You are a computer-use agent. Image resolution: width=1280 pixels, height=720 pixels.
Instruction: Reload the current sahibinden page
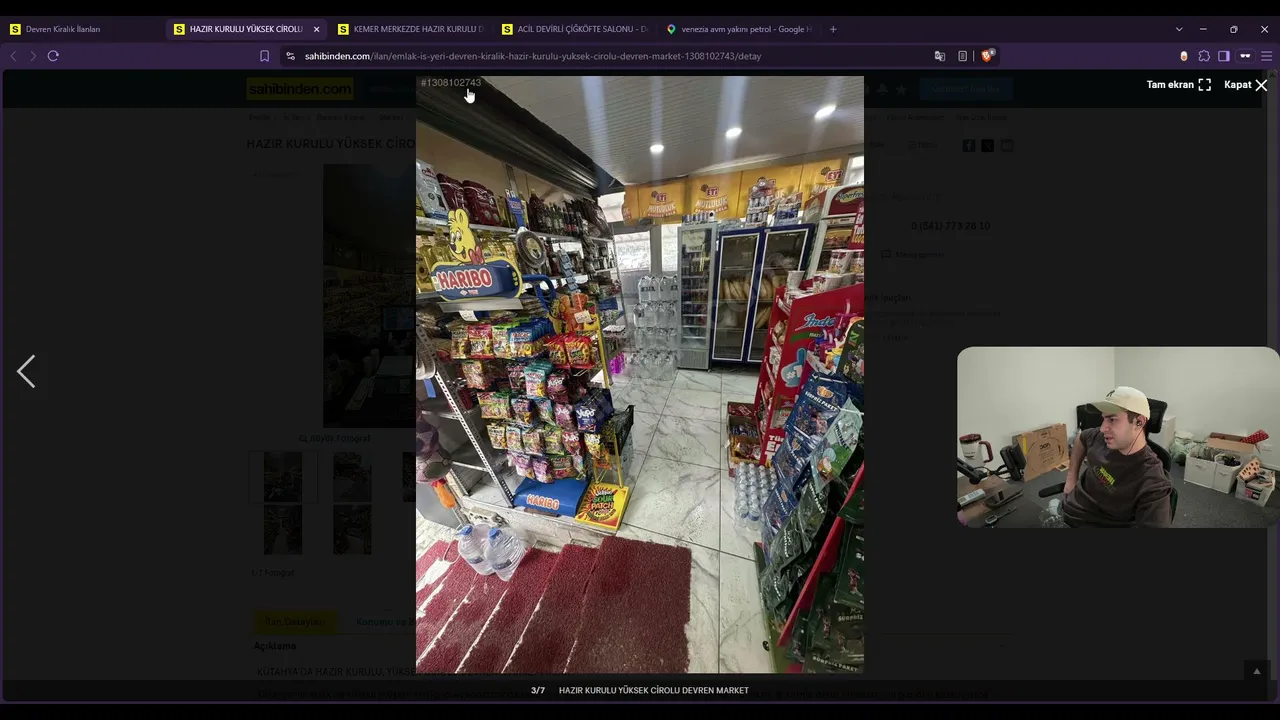point(53,56)
